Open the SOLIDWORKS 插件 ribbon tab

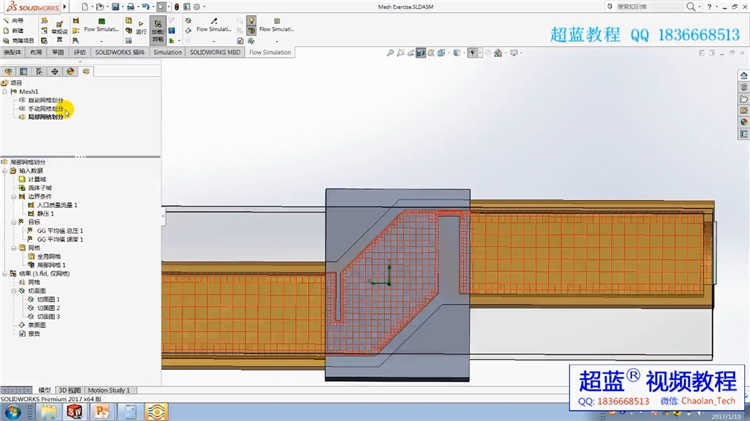(120, 52)
